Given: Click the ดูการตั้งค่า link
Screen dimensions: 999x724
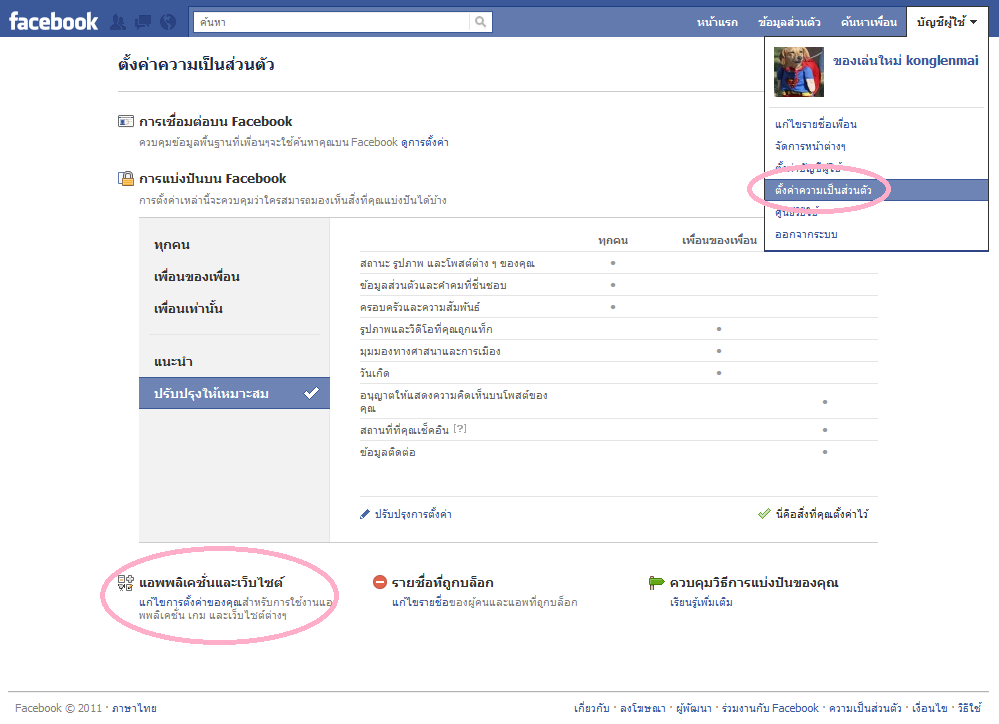Looking at the screenshot, I should (424, 142).
